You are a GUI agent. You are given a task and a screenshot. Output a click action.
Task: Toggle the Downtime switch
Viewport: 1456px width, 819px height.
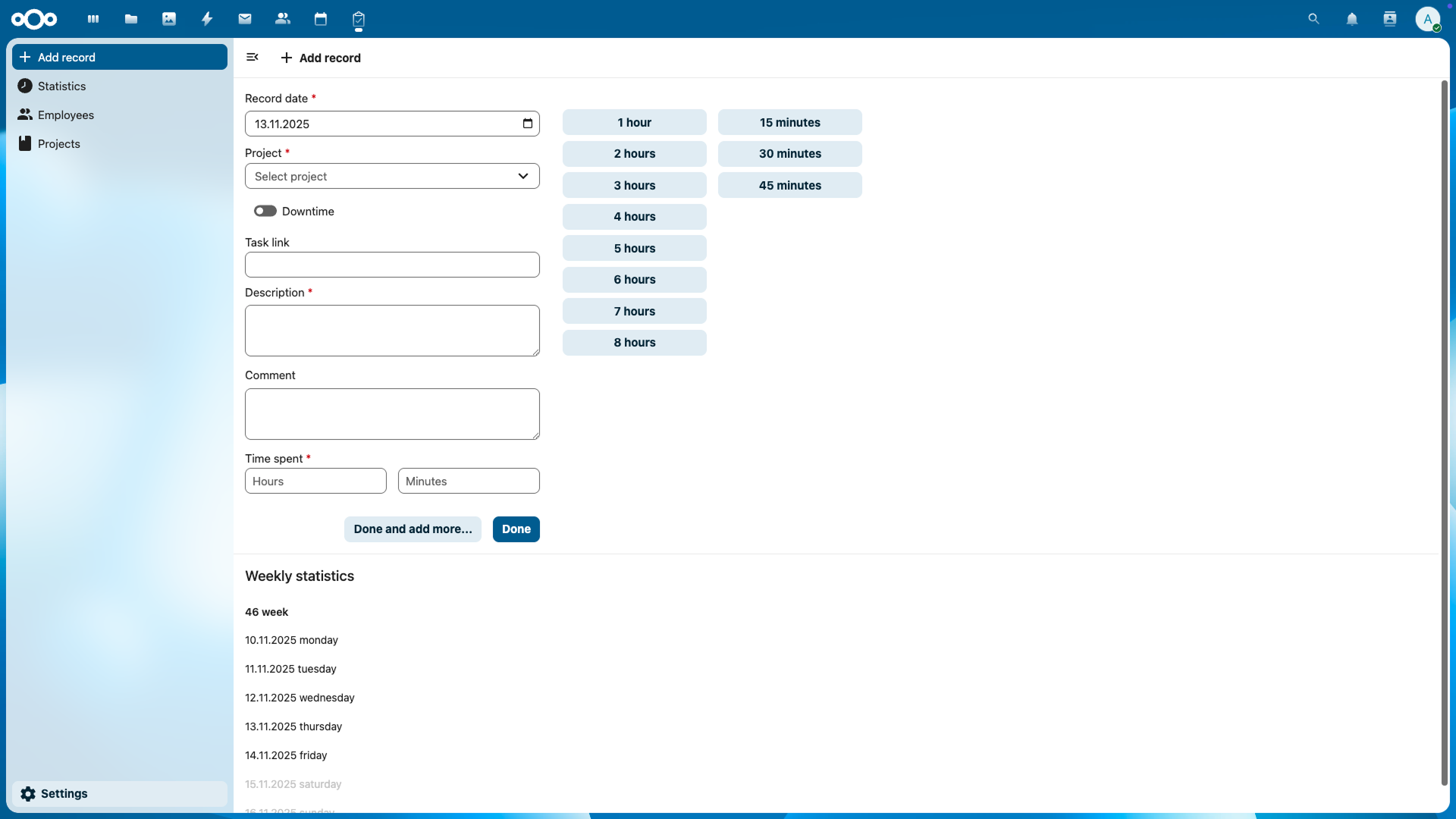pyautogui.click(x=265, y=212)
